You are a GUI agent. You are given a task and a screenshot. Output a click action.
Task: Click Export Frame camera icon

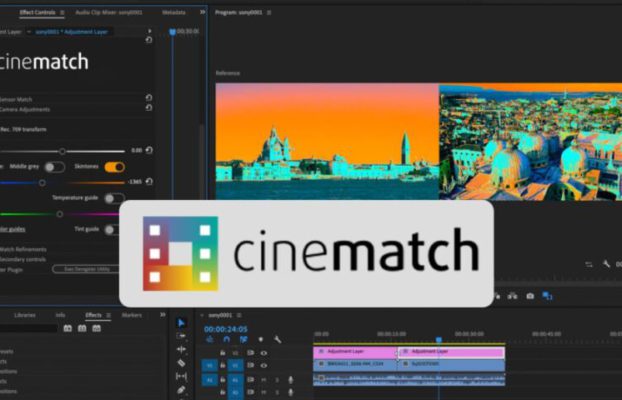pyautogui.click(x=530, y=296)
